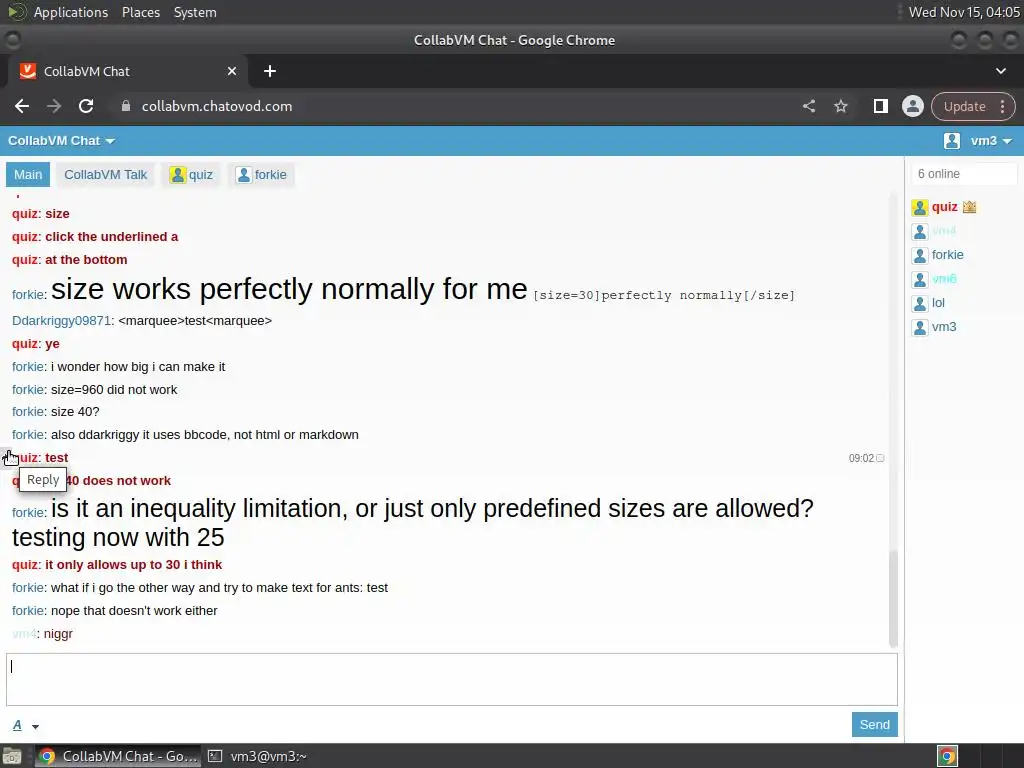This screenshot has width=1024, height=768.
Task: Click Ddarkriggy09871 username in chat
Action: click(61, 321)
